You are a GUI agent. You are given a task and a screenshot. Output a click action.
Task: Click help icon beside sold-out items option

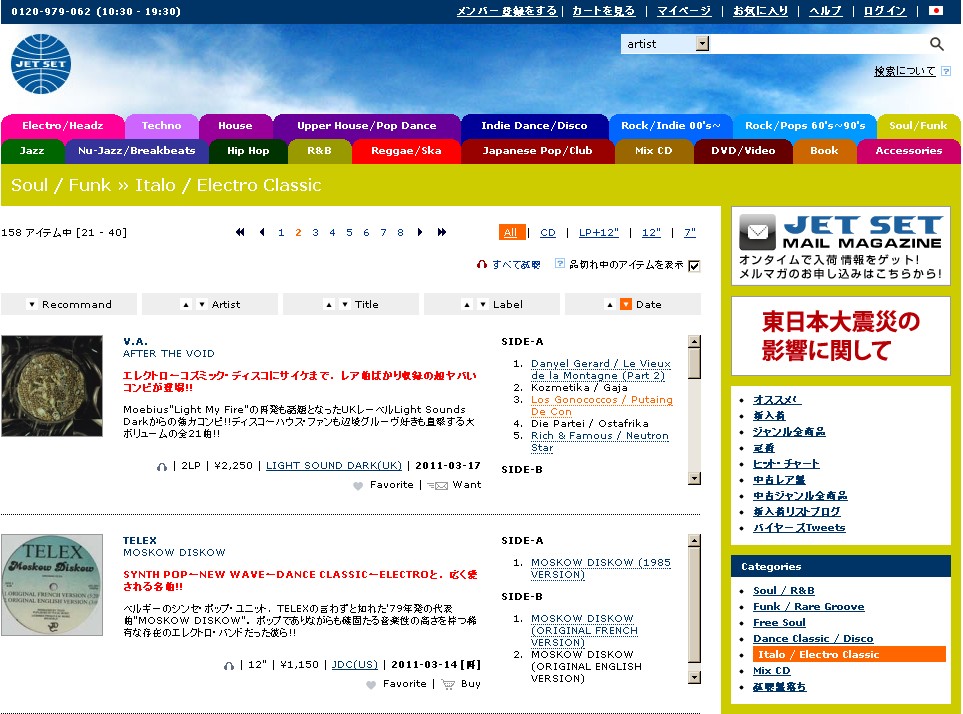[x=559, y=263]
